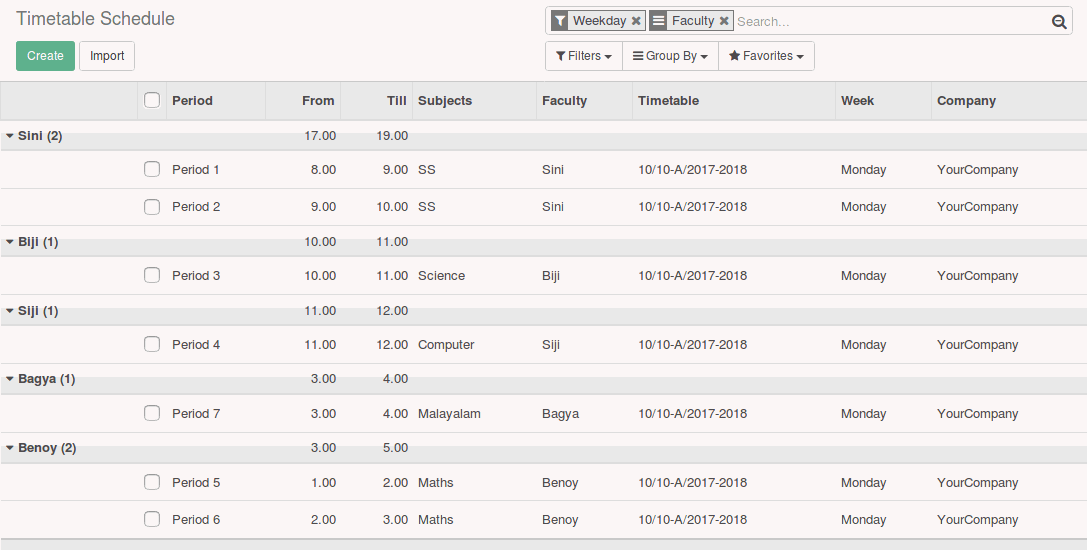The width and height of the screenshot is (1087, 550).
Task: Sort by the Subjects column header
Action: click(445, 100)
